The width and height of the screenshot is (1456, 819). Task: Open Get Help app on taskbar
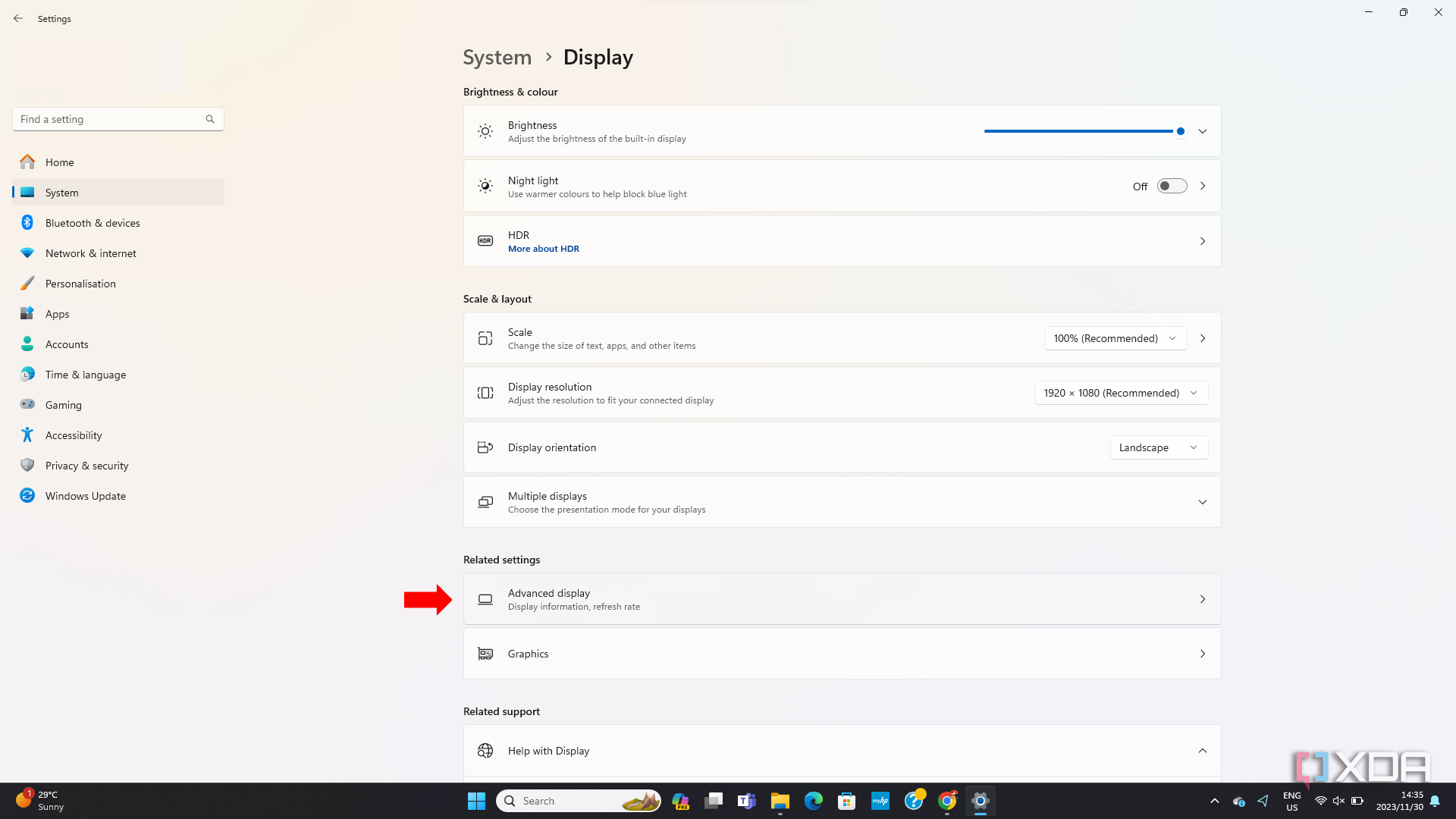(914, 801)
